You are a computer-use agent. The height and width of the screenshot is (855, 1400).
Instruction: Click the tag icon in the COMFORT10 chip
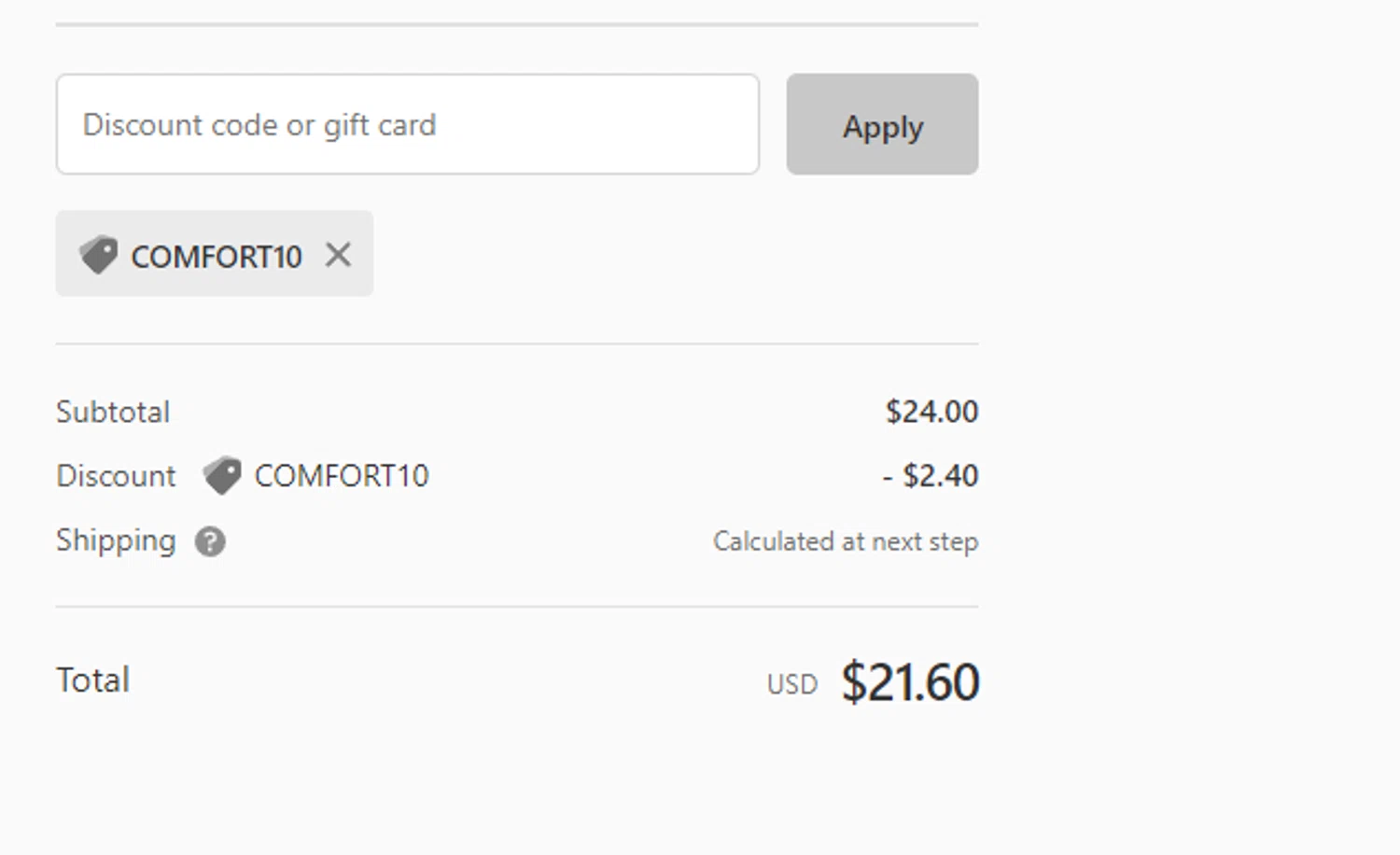point(98,255)
